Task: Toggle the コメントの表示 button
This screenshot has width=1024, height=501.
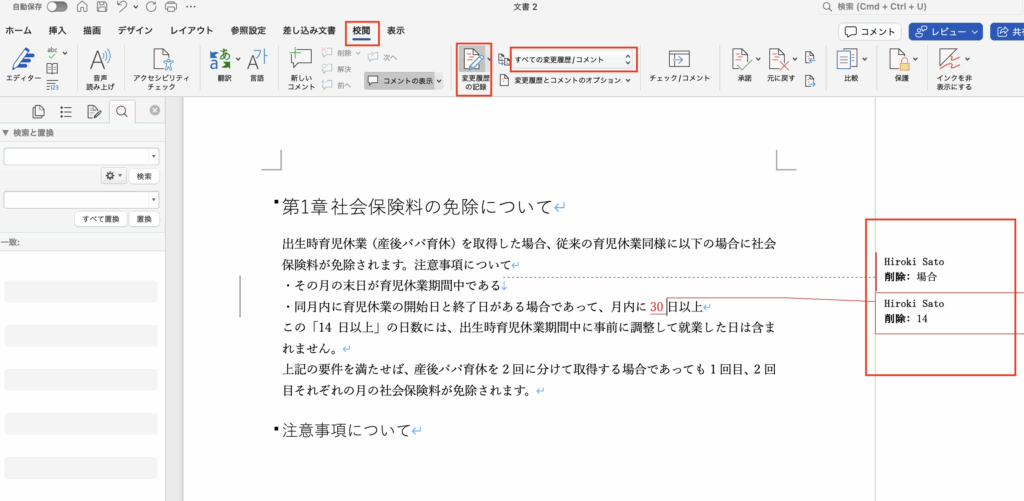Action: click(x=404, y=81)
